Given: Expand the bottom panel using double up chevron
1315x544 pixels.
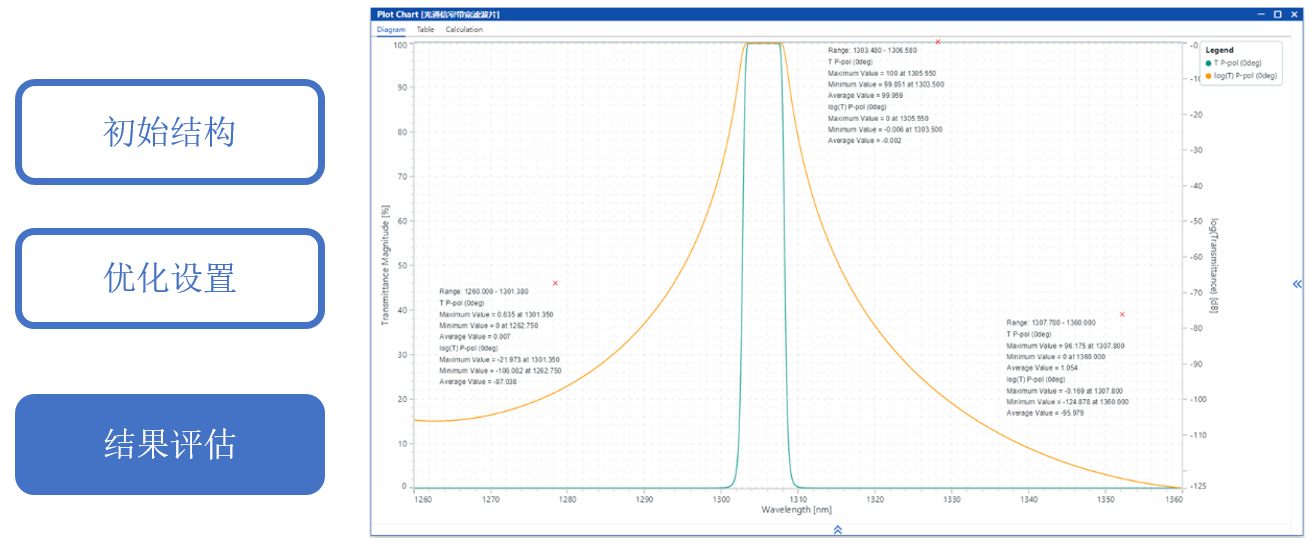Looking at the screenshot, I should click(838, 529).
